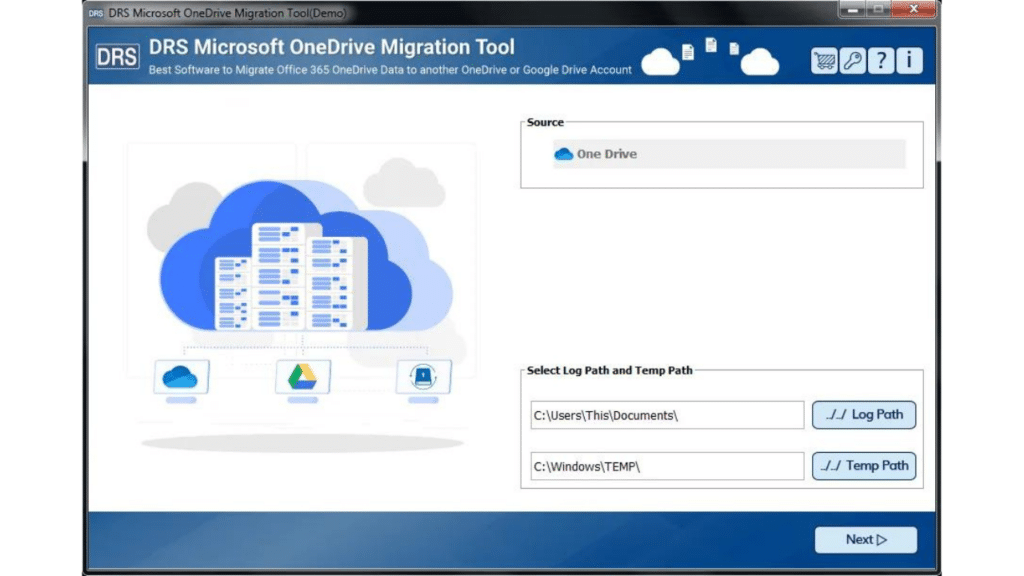This screenshot has width=1024, height=576.
Task: Click the left cloud graphic in the header
Action: (661, 61)
